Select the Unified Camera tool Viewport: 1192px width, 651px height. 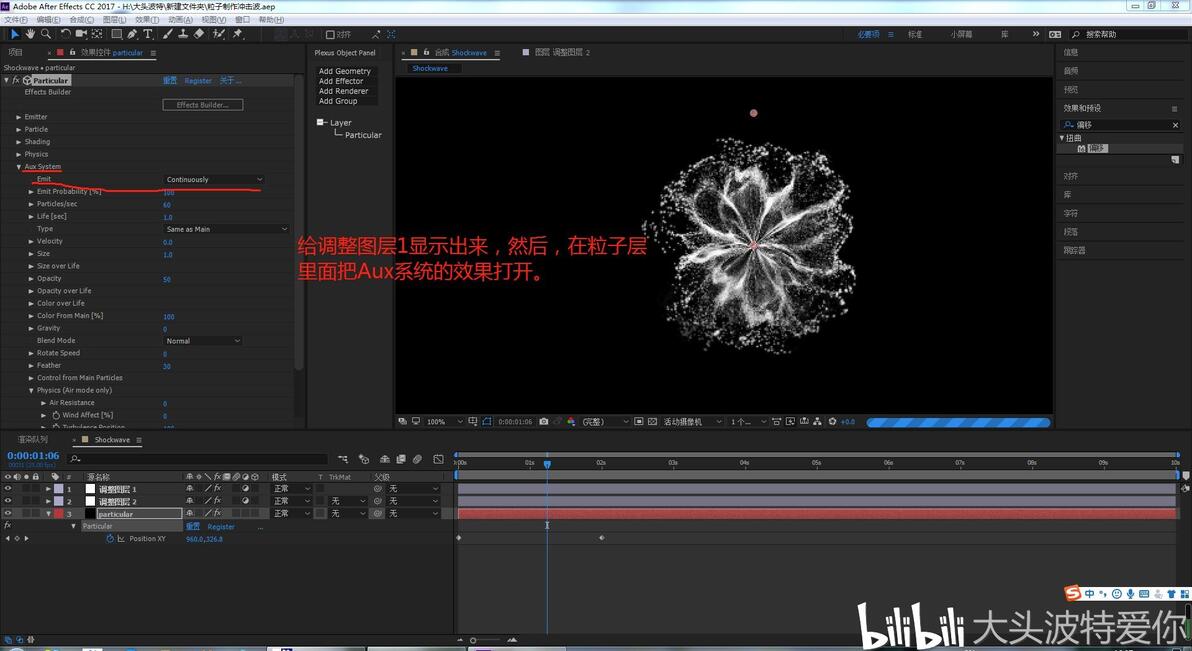tap(81, 34)
